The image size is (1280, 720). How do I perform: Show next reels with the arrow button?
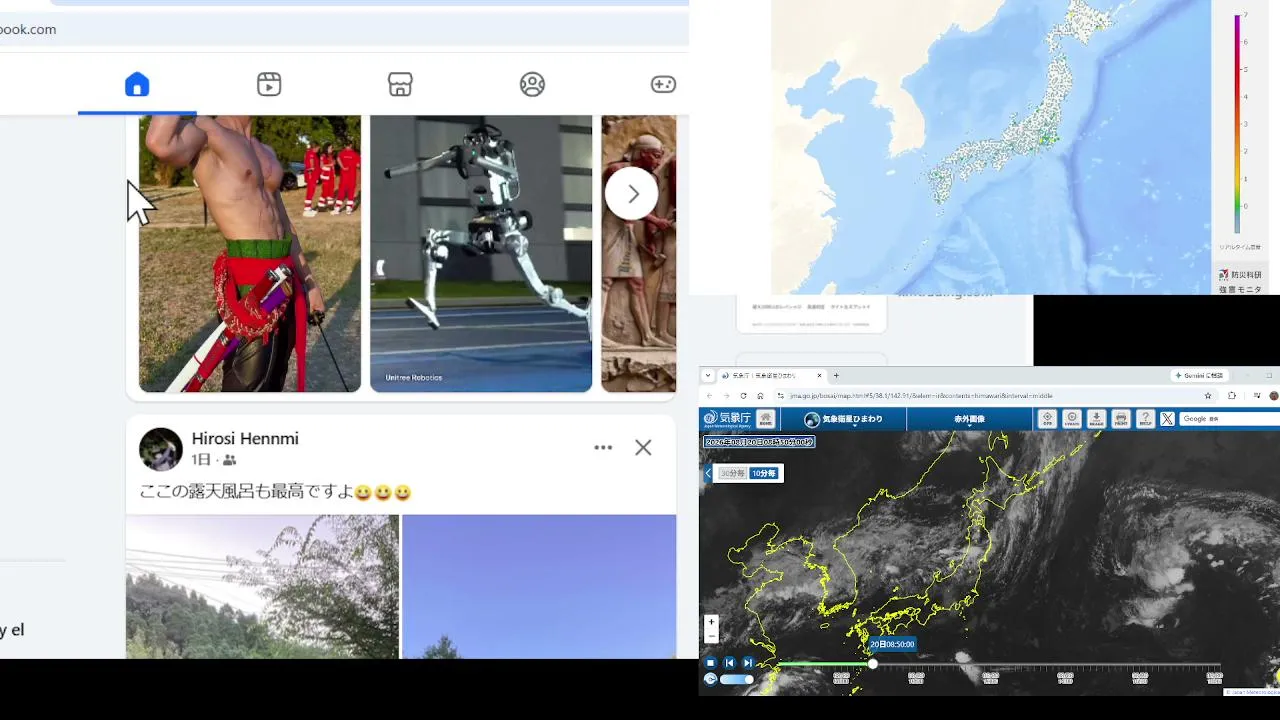click(x=632, y=194)
